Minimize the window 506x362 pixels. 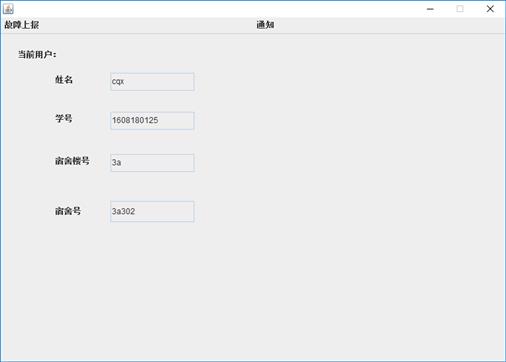click(430, 9)
